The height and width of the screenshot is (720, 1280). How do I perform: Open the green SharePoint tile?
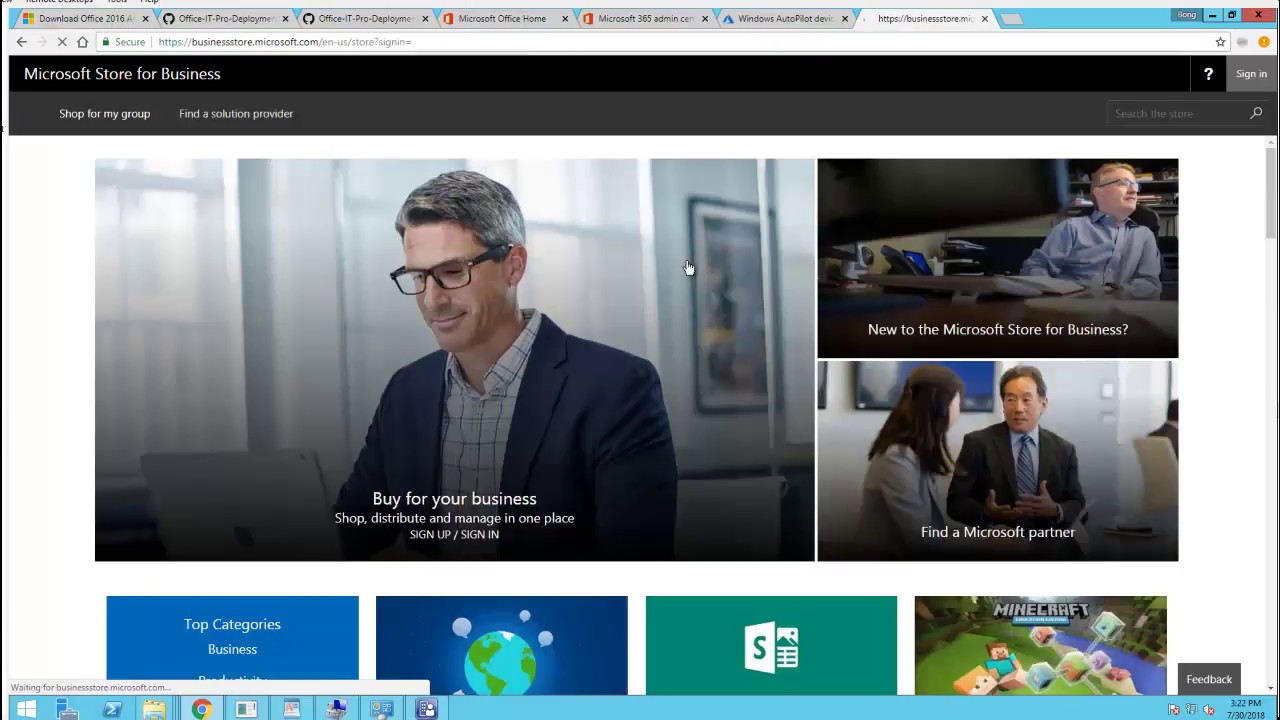(x=771, y=645)
